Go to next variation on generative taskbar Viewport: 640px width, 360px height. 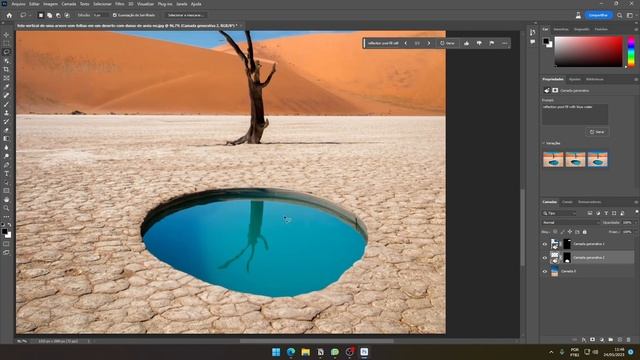click(429, 43)
